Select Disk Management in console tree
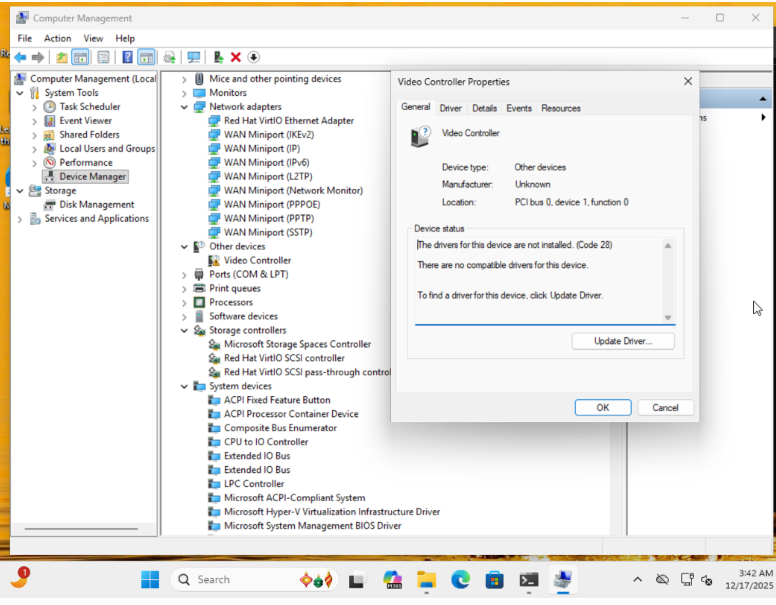Viewport: 776px width, 605px height. click(x=97, y=204)
